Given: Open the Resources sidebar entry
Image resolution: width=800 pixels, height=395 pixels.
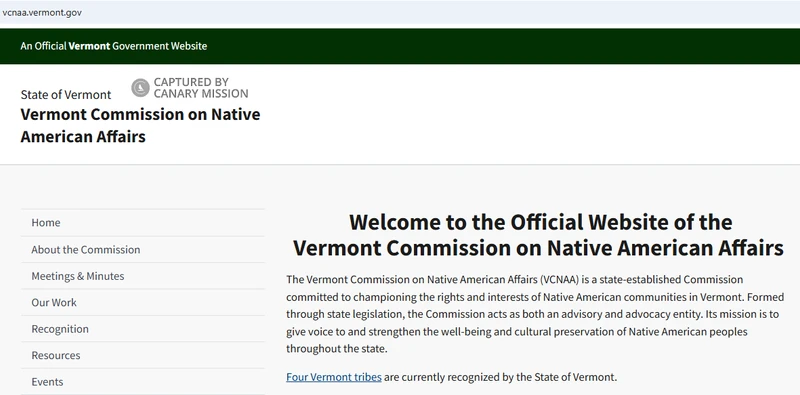Looking at the screenshot, I should tap(143, 356).
